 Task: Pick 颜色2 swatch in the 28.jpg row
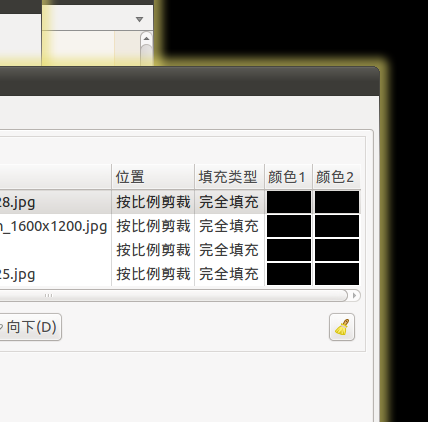coord(337,202)
